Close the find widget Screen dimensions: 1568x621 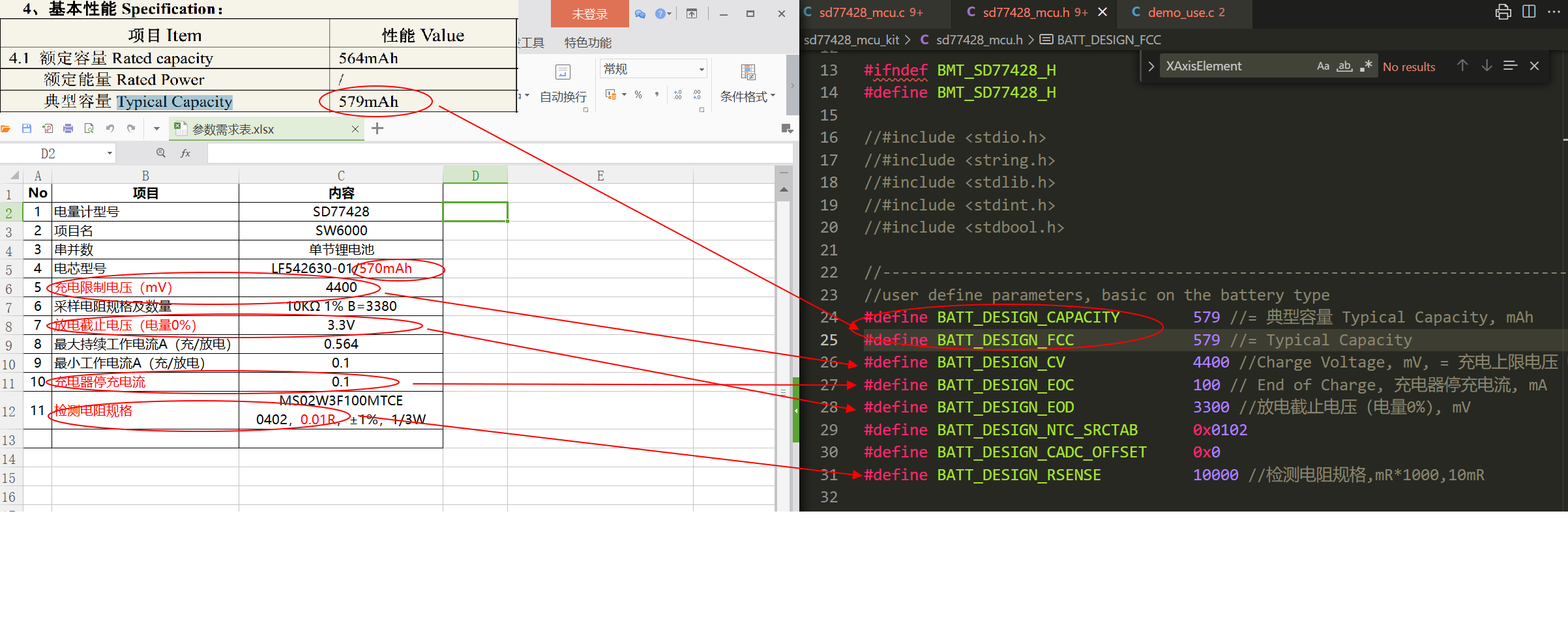point(1534,66)
